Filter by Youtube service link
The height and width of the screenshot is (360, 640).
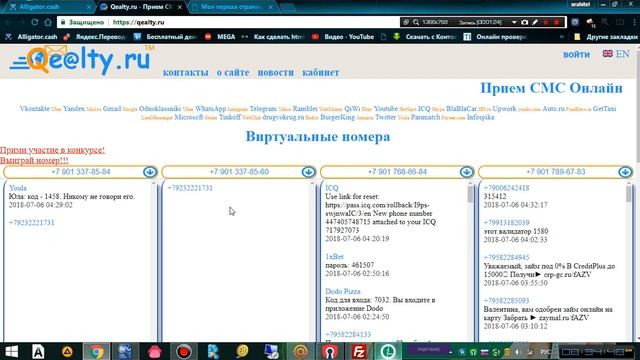(386, 109)
